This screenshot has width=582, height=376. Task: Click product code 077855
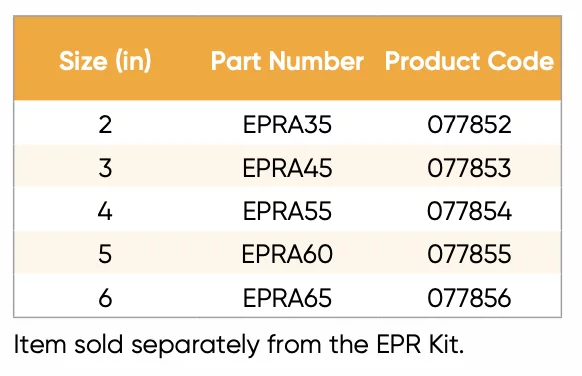(x=469, y=254)
